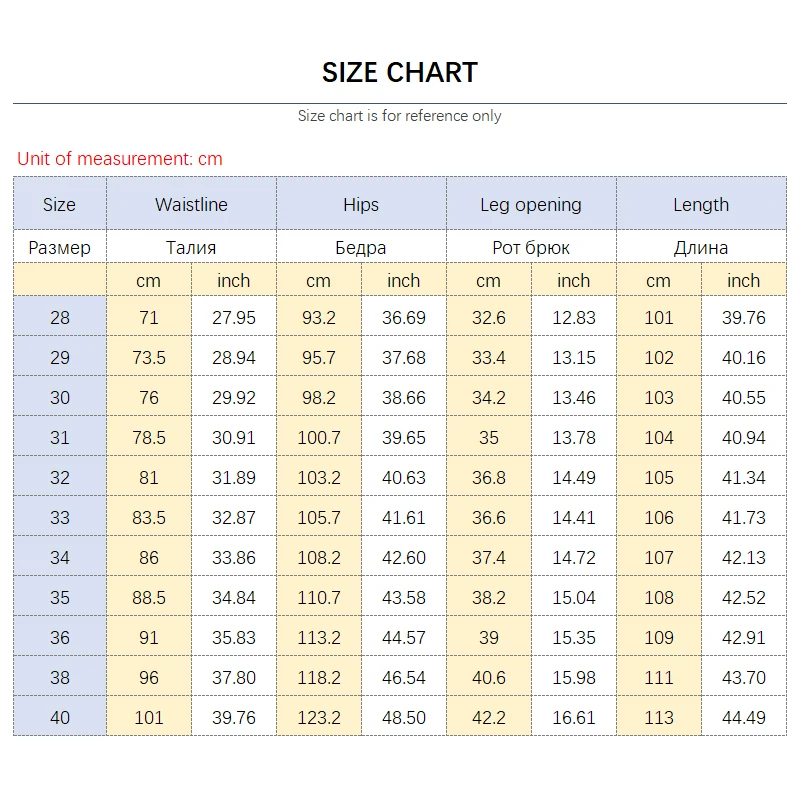Image resolution: width=800 pixels, height=800 pixels.
Task: Select the length value 44.49 inch cell
Action: coord(744,718)
